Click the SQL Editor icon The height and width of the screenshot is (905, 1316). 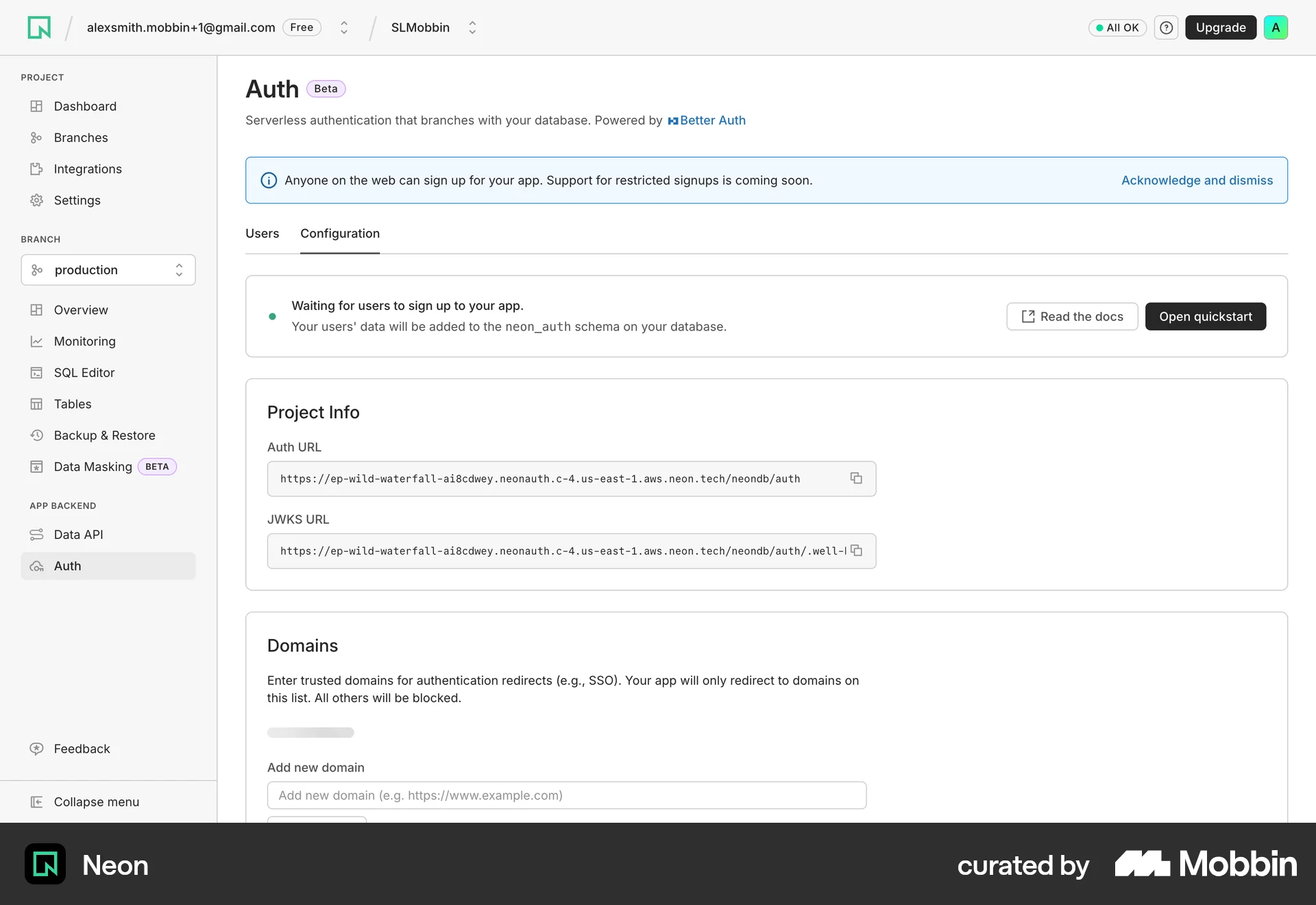coord(36,372)
